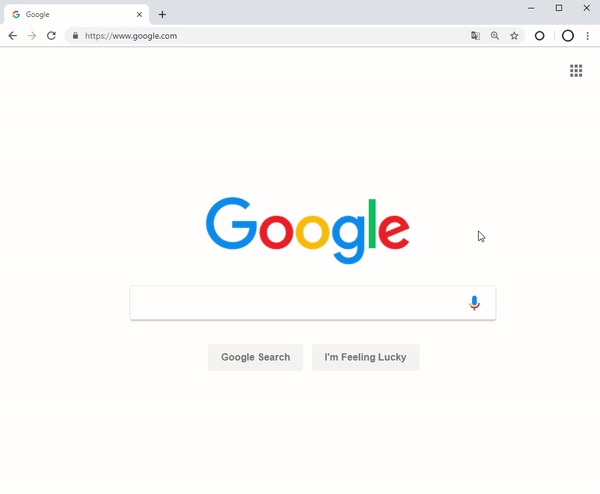Open the profile avatar circle
The image size is (600, 494).
pyautogui.click(x=568, y=36)
